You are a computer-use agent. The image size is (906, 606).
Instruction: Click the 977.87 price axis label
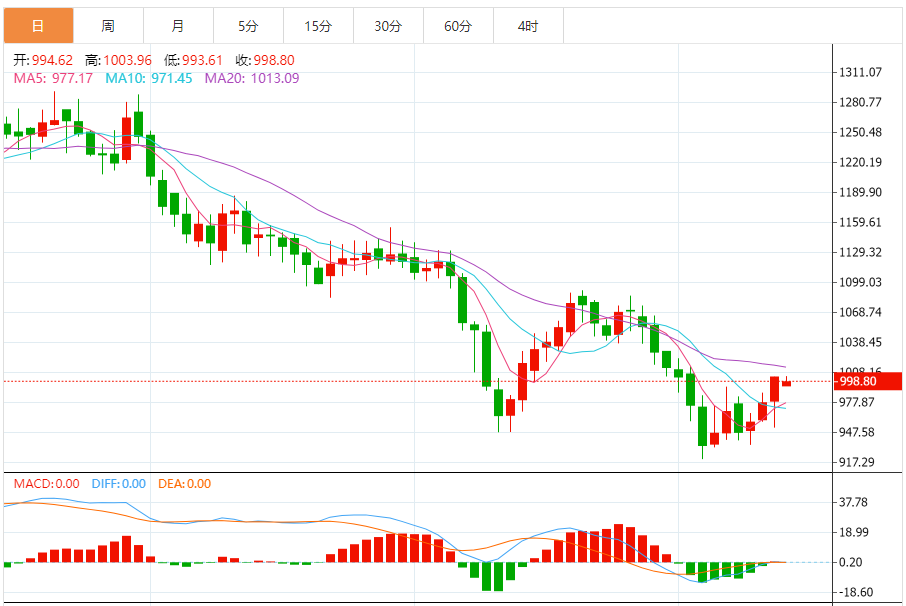click(x=857, y=402)
